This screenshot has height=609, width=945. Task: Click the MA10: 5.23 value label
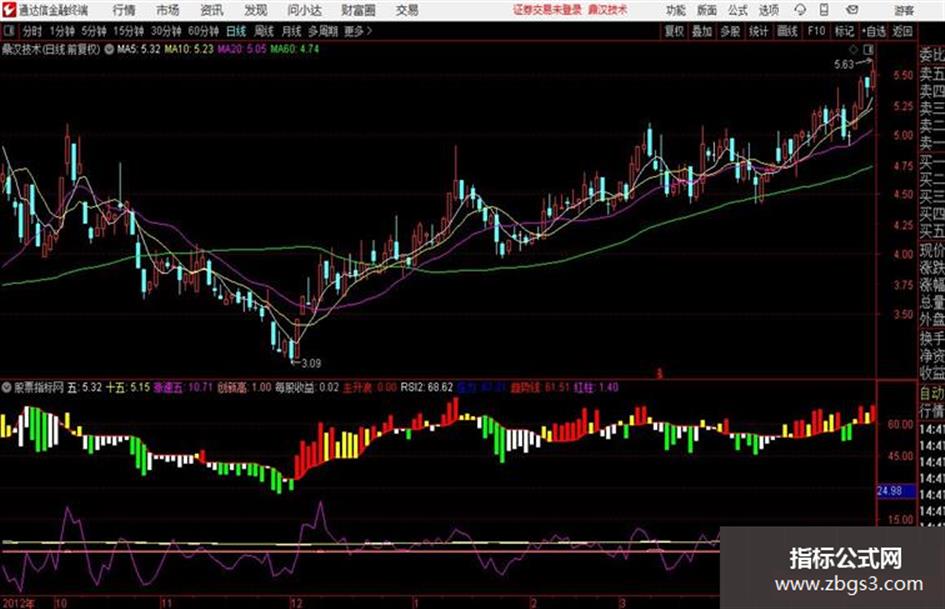(x=189, y=49)
